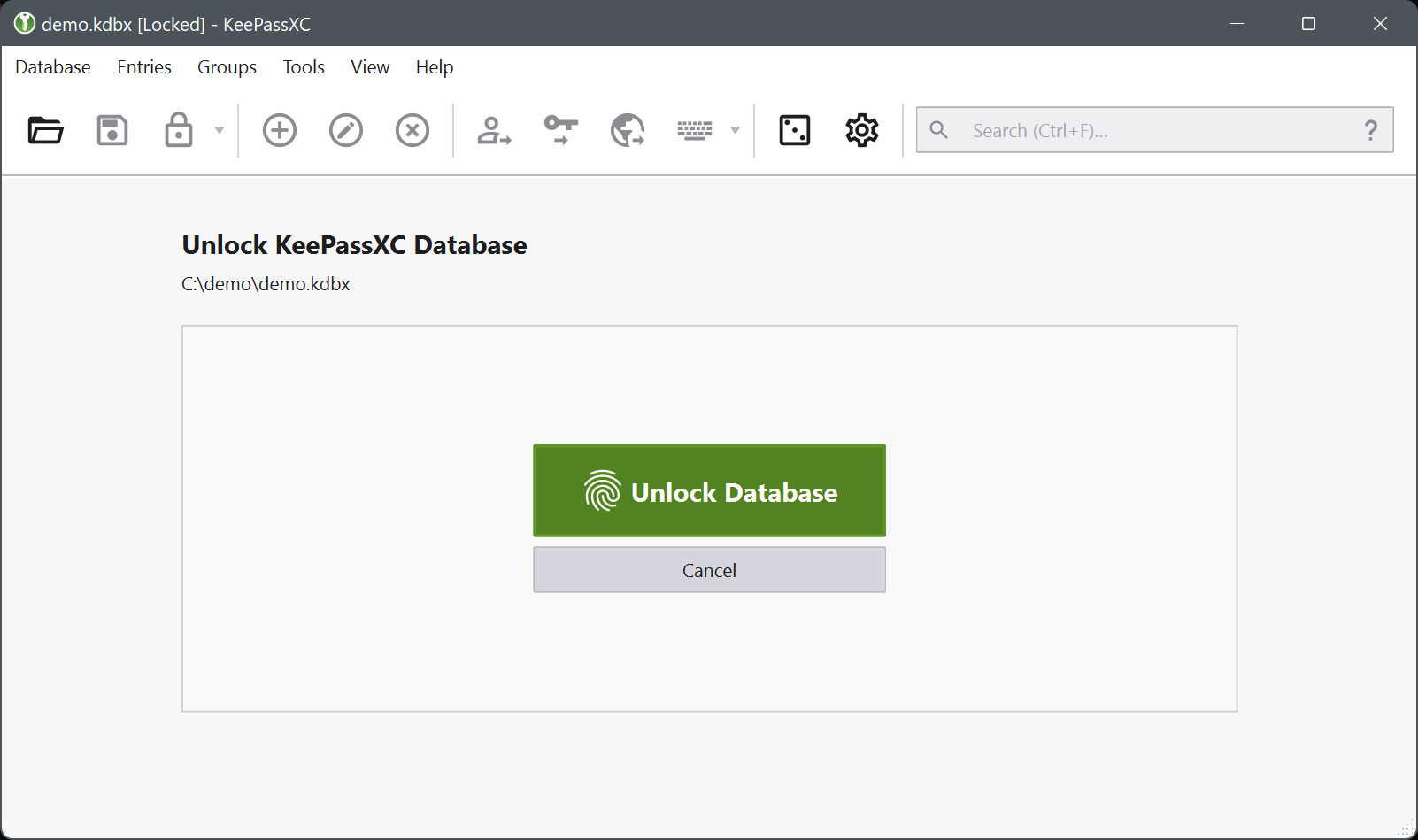Click the Copy Username icon
Viewport: 1418px width, 840px height.
494,130
